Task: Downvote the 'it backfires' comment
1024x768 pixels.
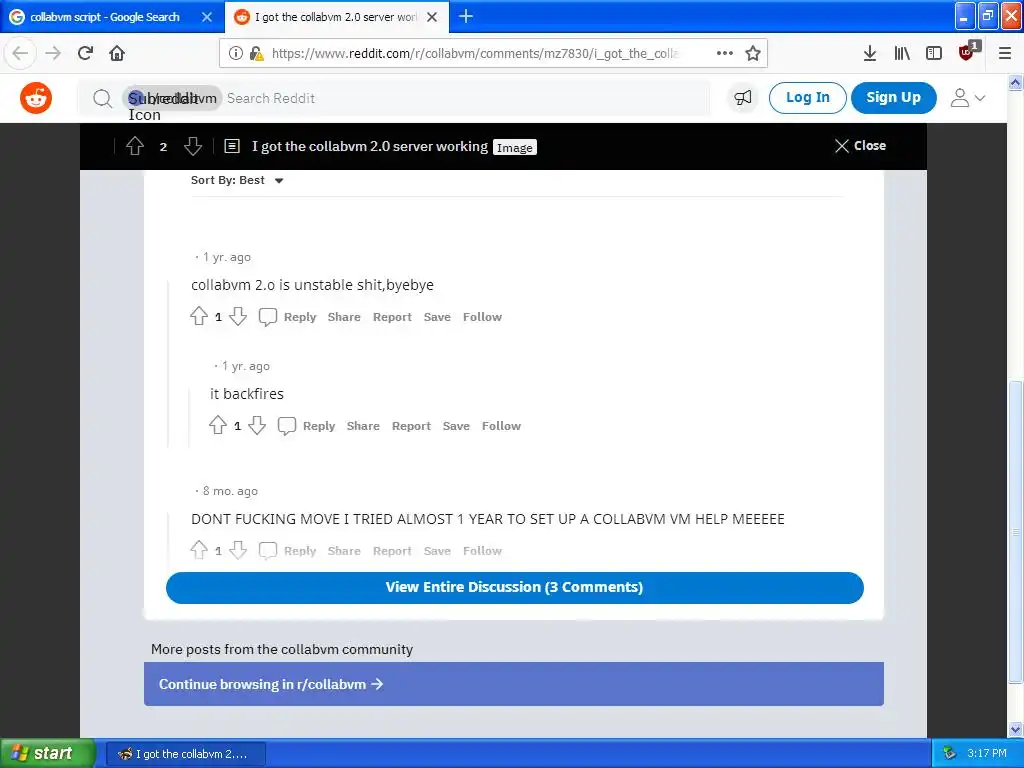Action: [x=257, y=426]
